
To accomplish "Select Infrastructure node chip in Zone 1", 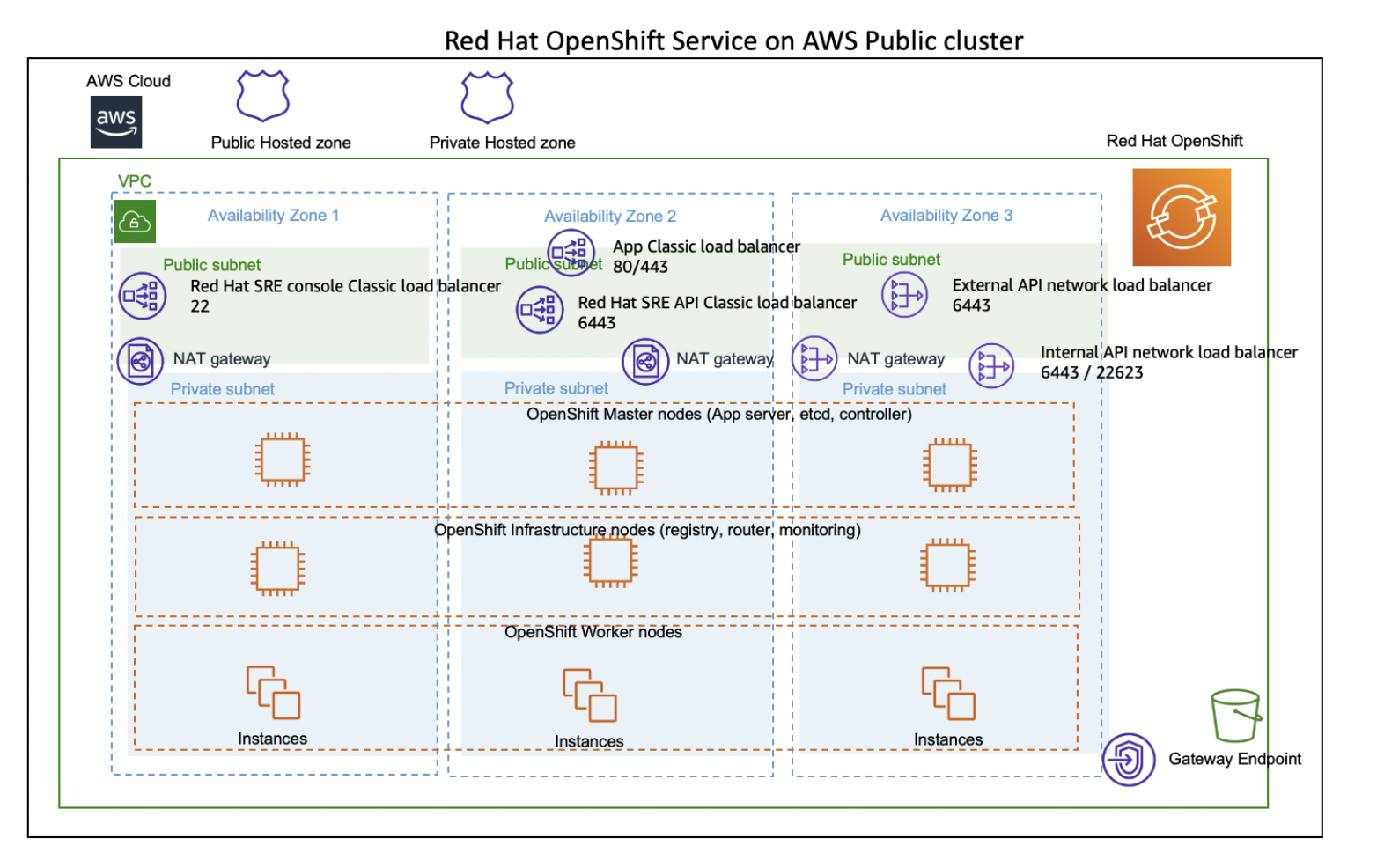I will pos(277,568).
